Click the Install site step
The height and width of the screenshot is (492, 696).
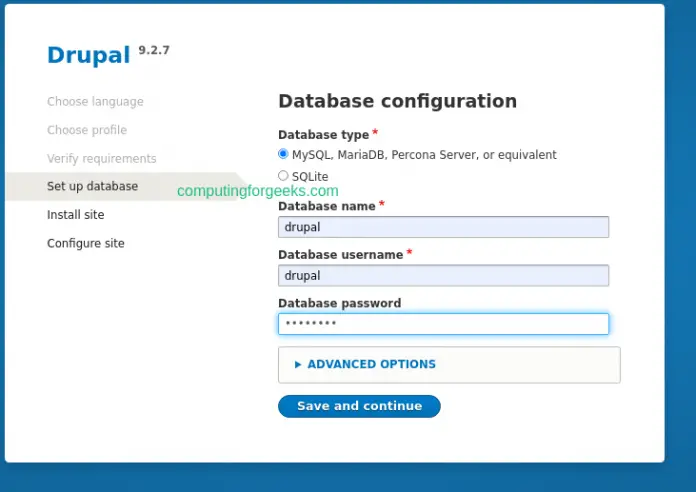click(75, 215)
